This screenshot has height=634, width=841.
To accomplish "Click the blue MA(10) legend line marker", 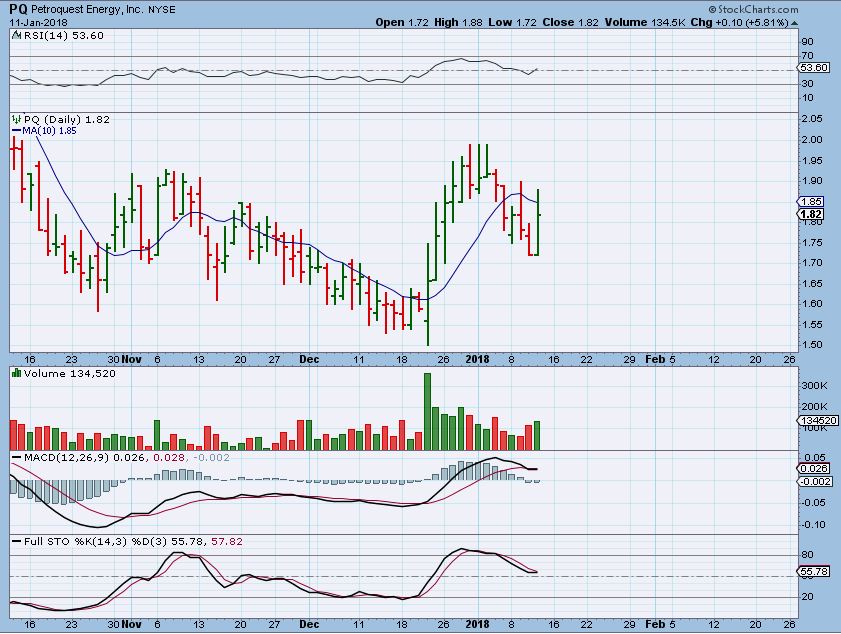I will [x=15, y=130].
